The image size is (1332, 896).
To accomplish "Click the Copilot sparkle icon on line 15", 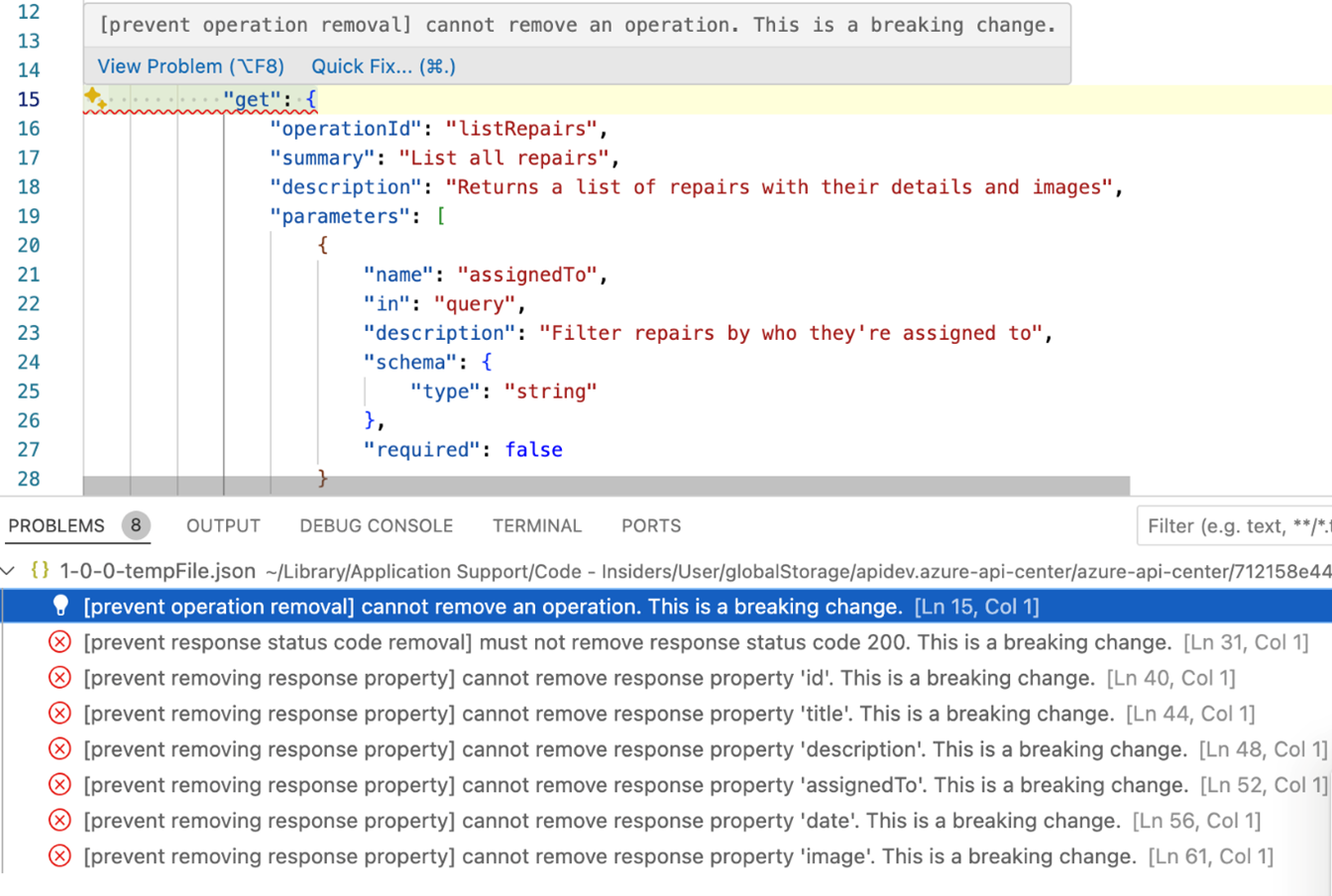I will coord(92,95).
